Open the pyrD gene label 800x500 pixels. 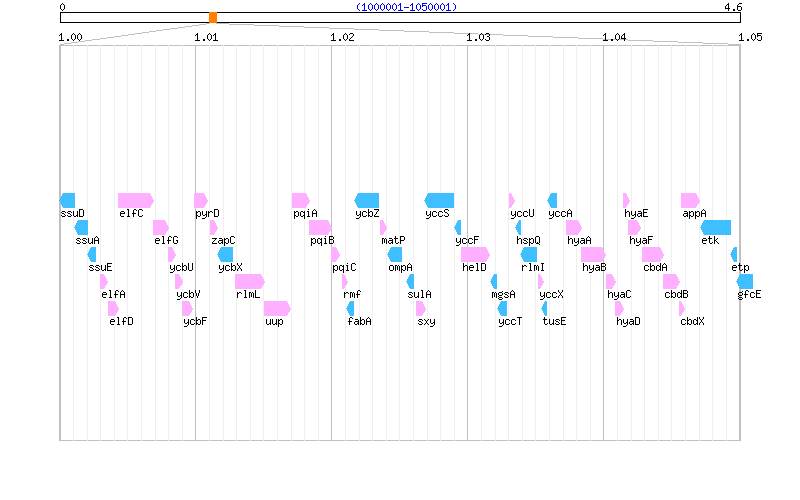[207, 213]
